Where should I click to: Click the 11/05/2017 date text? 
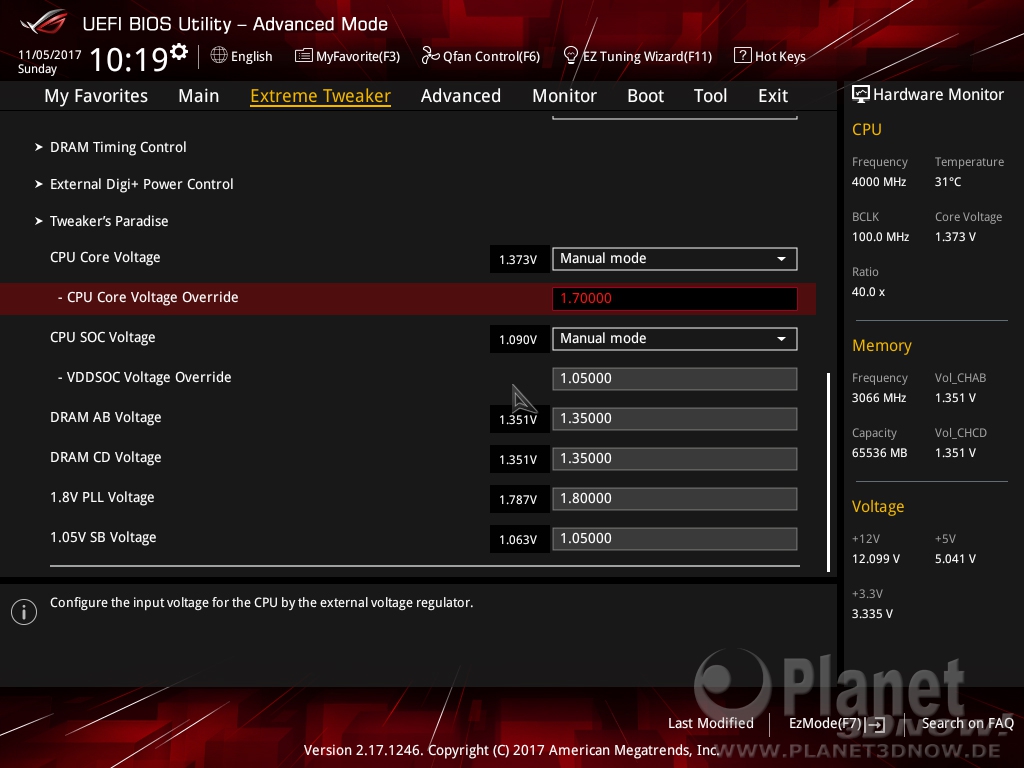pyautogui.click(x=50, y=55)
